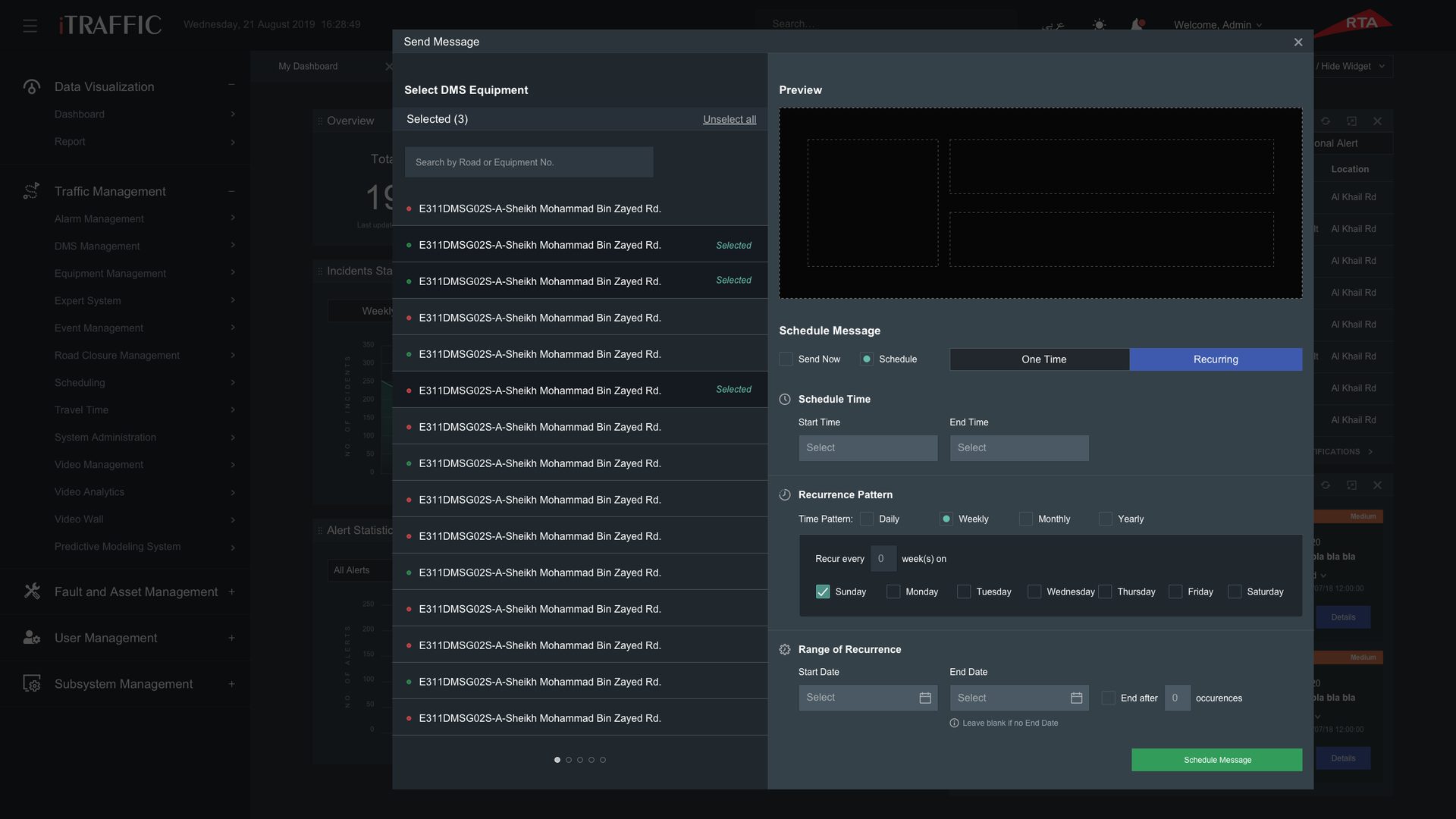Image resolution: width=1456 pixels, height=819 pixels.
Task: Click the Recurrence Pattern icon
Action: click(x=785, y=494)
